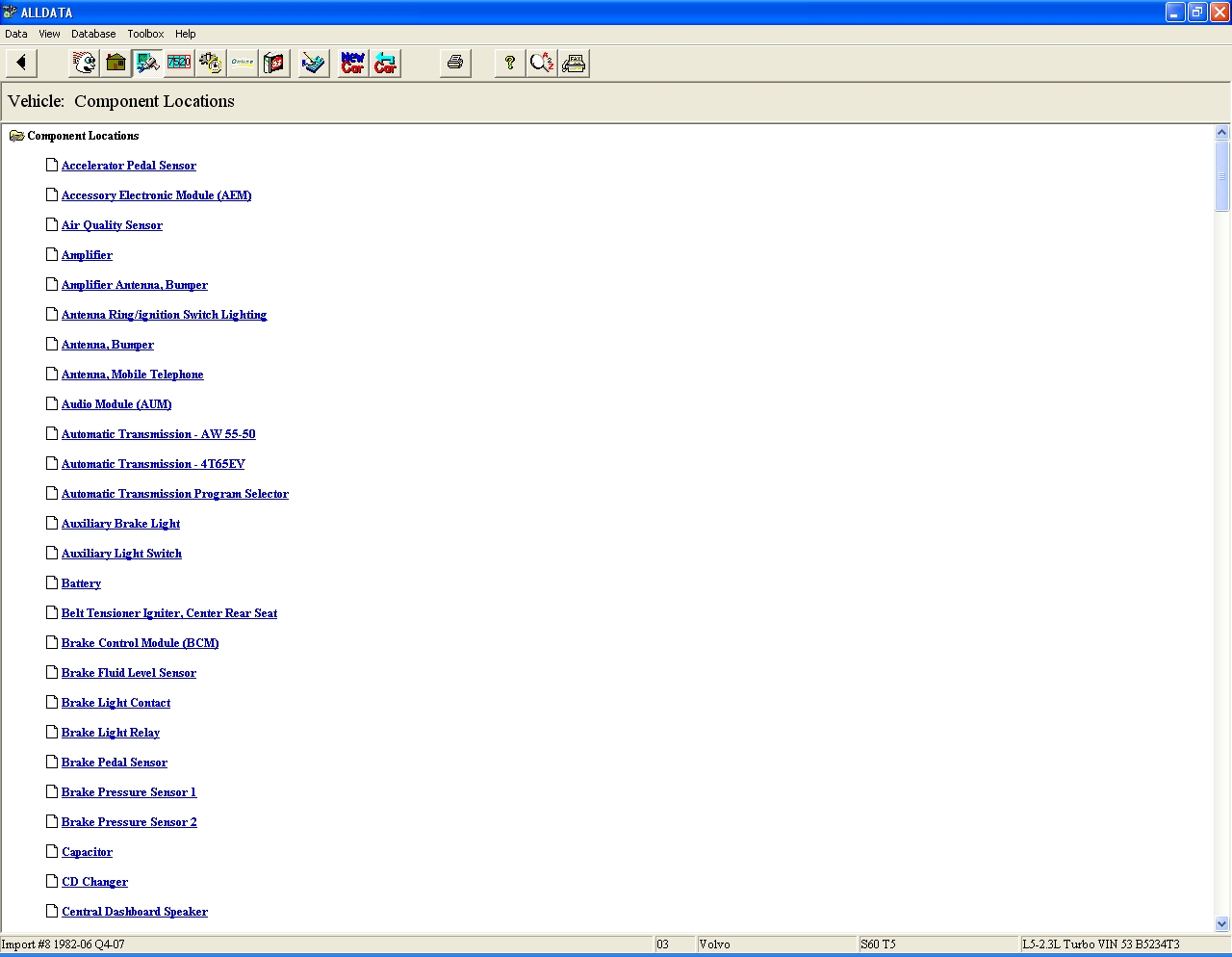Open Antenna Ring/ignition Switch Lighting link
Image resolution: width=1232 pixels, height=957 pixels.
pyautogui.click(x=164, y=315)
